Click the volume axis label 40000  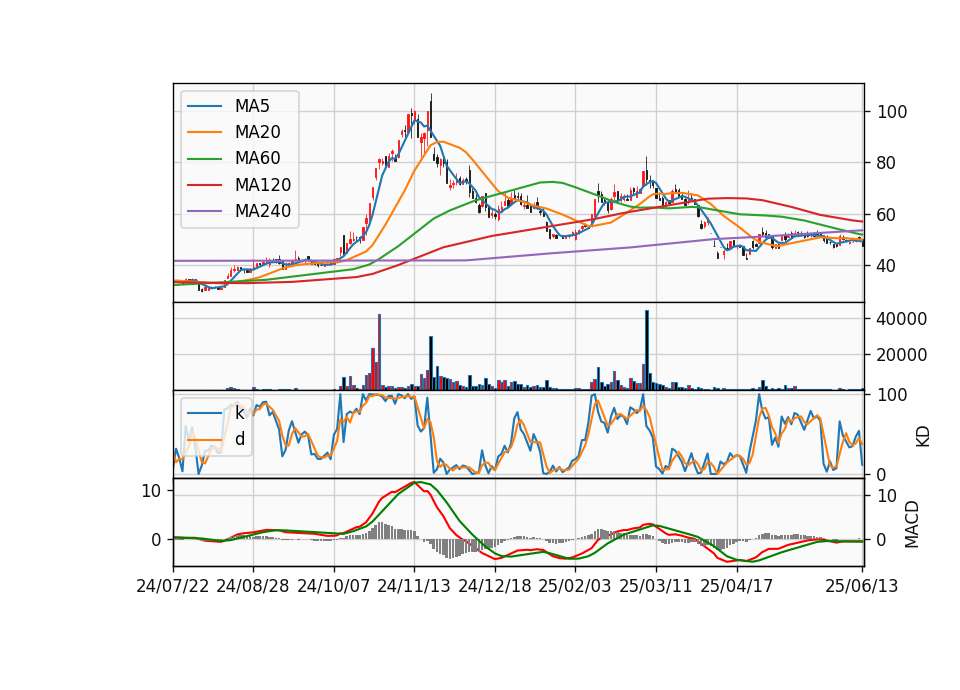click(x=902, y=319)
